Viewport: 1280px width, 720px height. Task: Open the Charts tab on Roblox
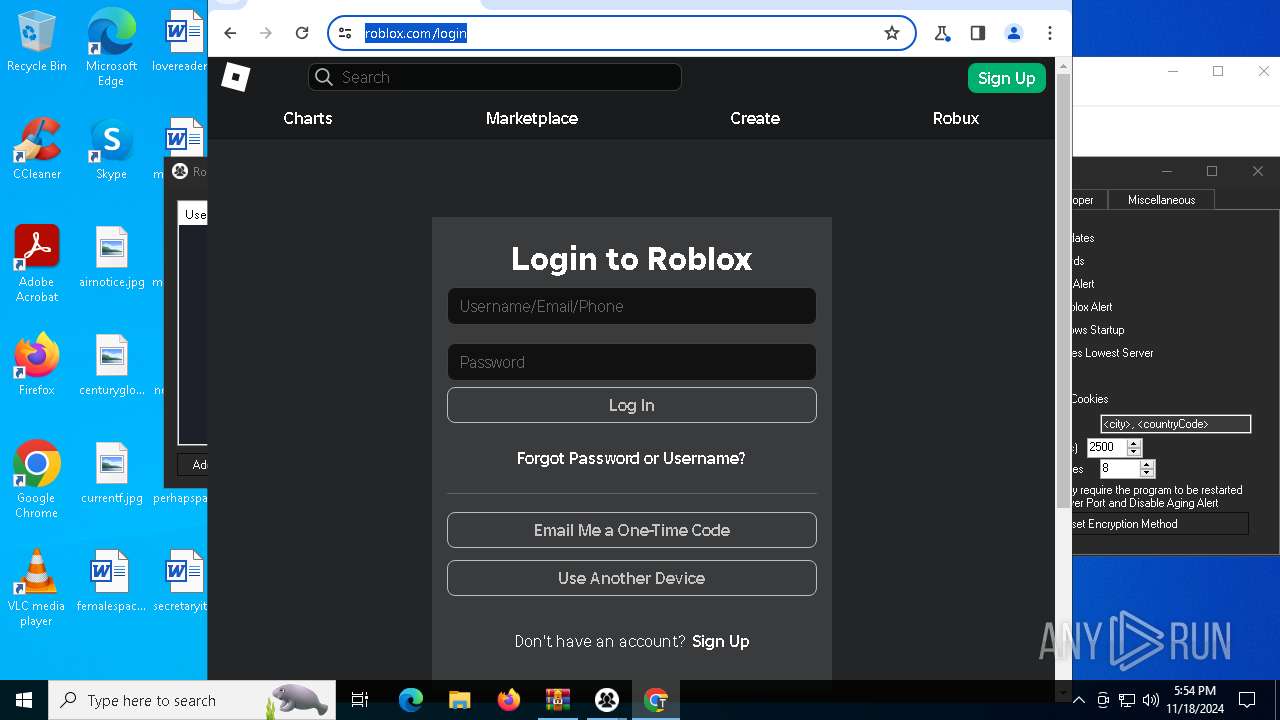(x=307, y=118)
